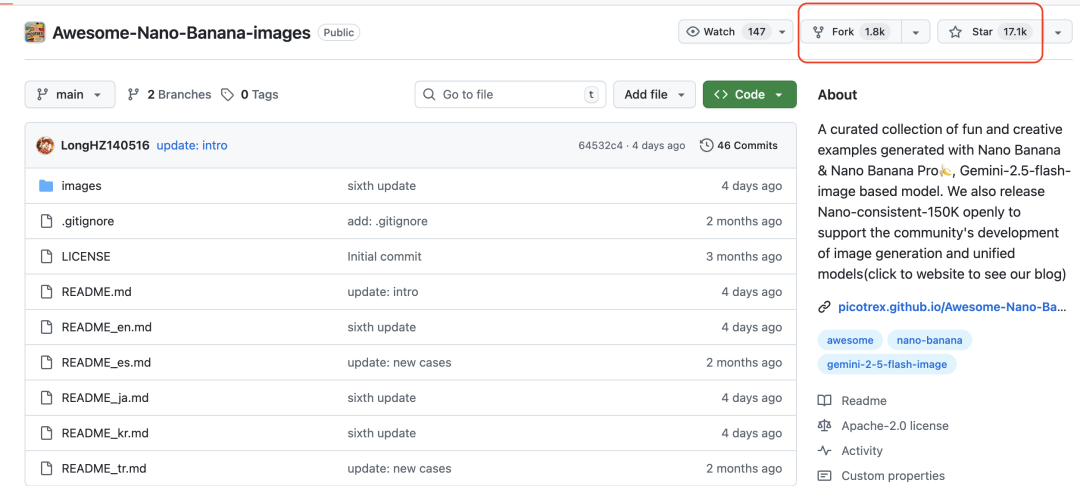Click the file icon next to README_ja.md
This screenshot has width=1080, height=486.
coord(46,397)
